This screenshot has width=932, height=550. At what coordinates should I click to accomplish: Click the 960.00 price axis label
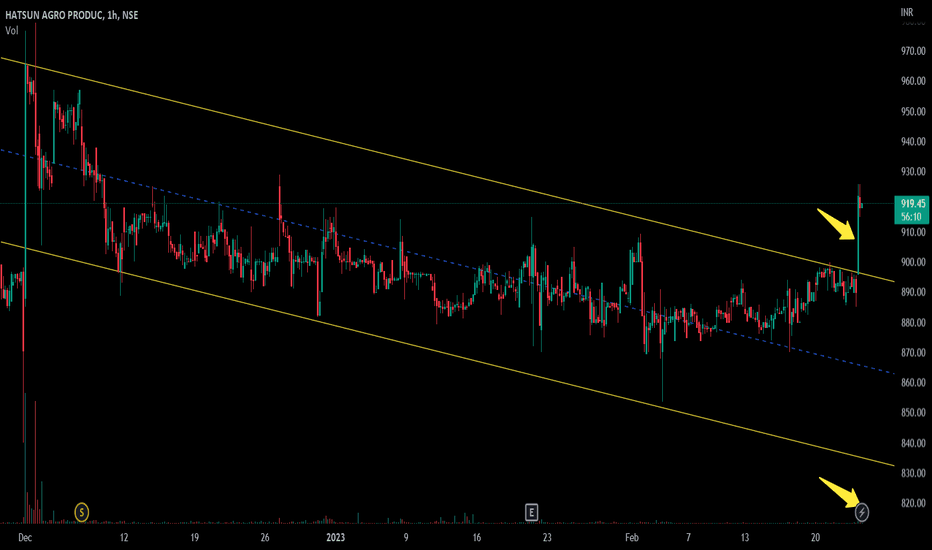click(913, 81)
